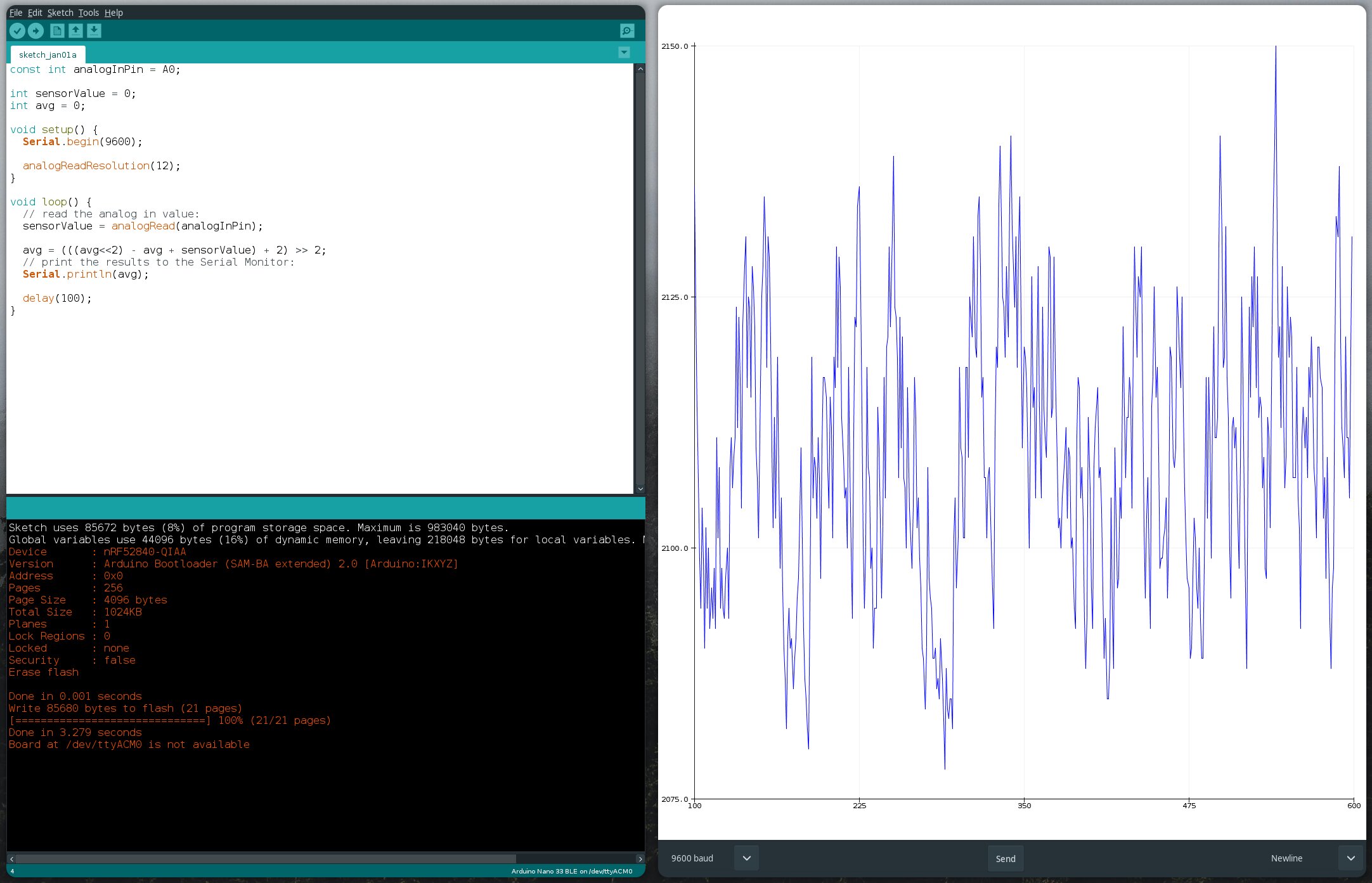1372x883 pixels.
Task: Click the Open sketch icon
Action: click(x=75, y=30)
